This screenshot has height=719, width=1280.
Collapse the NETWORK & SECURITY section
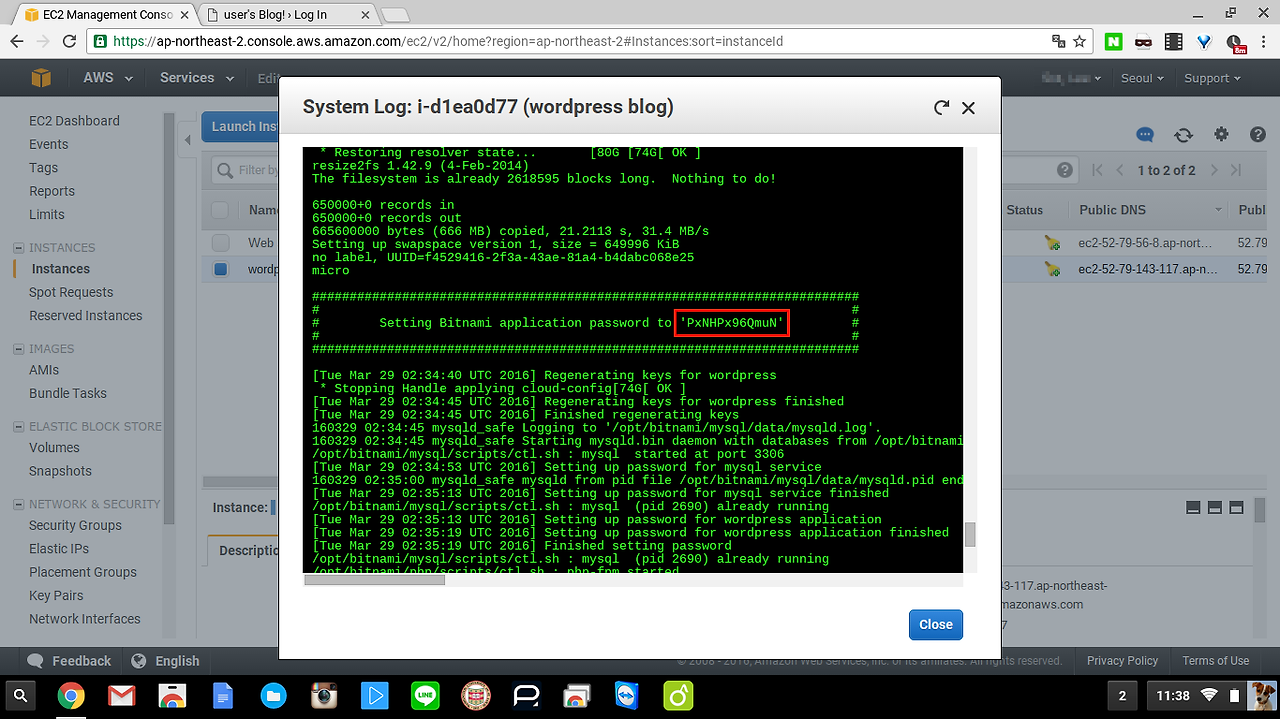[x=18, y=505]
